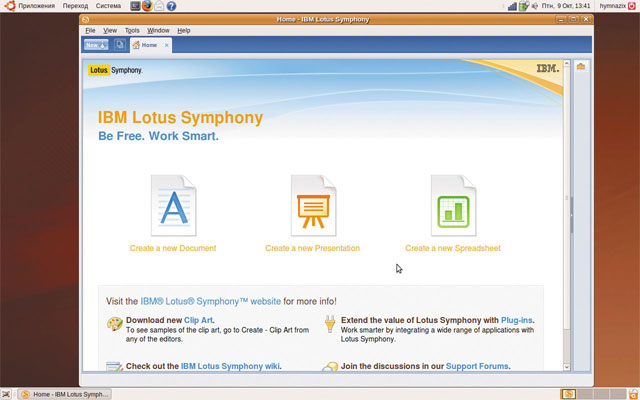Screen dimensions: 640x400
Task: Click the mail envelope icon in top panel
Action: tap(159, 6)
